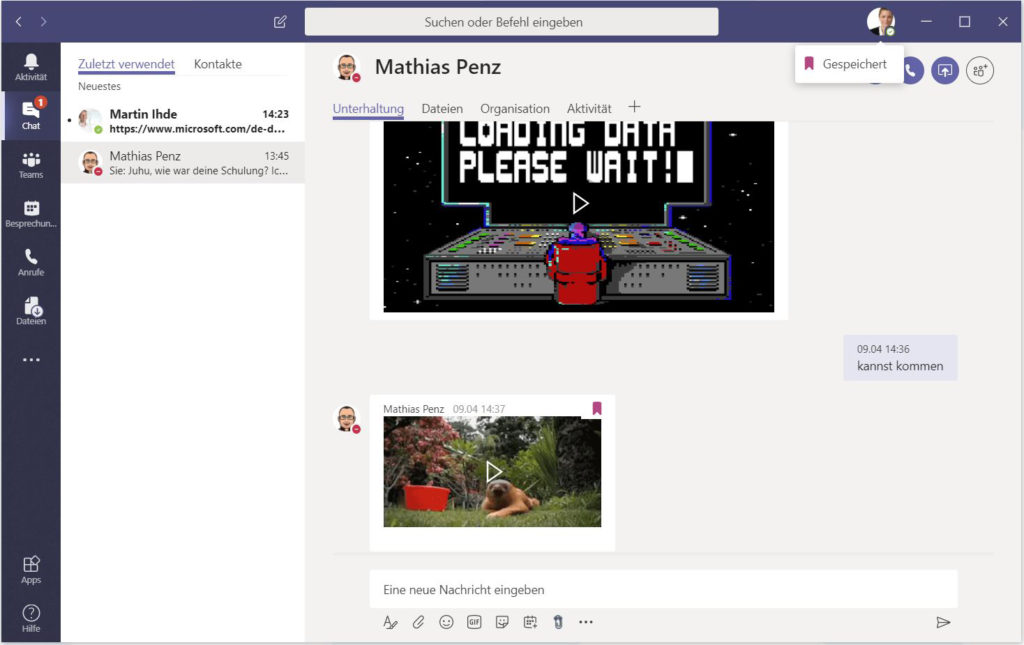Click the search or command box
Viewport: 1024px width, 645px height.
pyautogui.click(x=511, y=22)
